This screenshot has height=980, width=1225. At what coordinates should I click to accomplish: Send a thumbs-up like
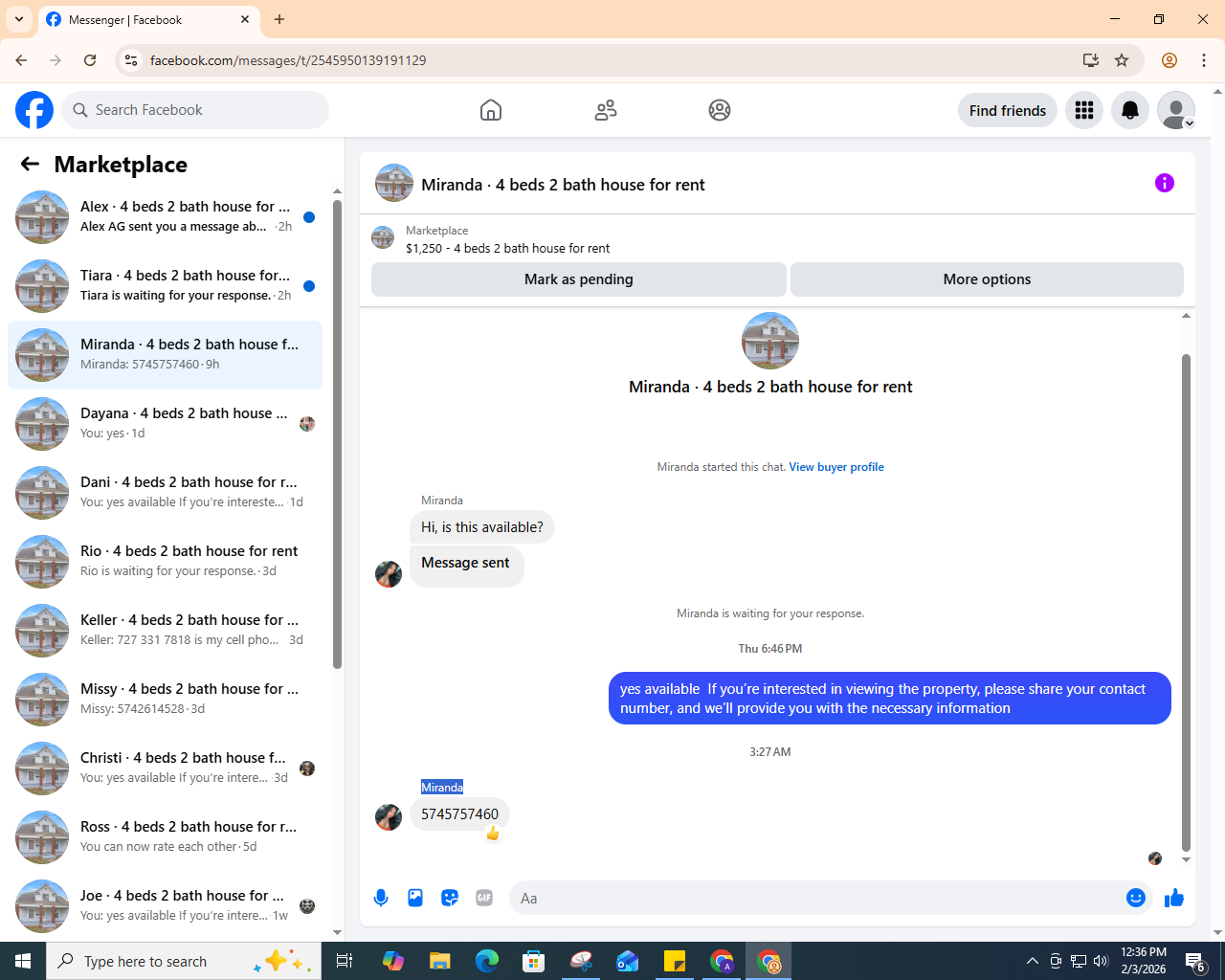1174,898
